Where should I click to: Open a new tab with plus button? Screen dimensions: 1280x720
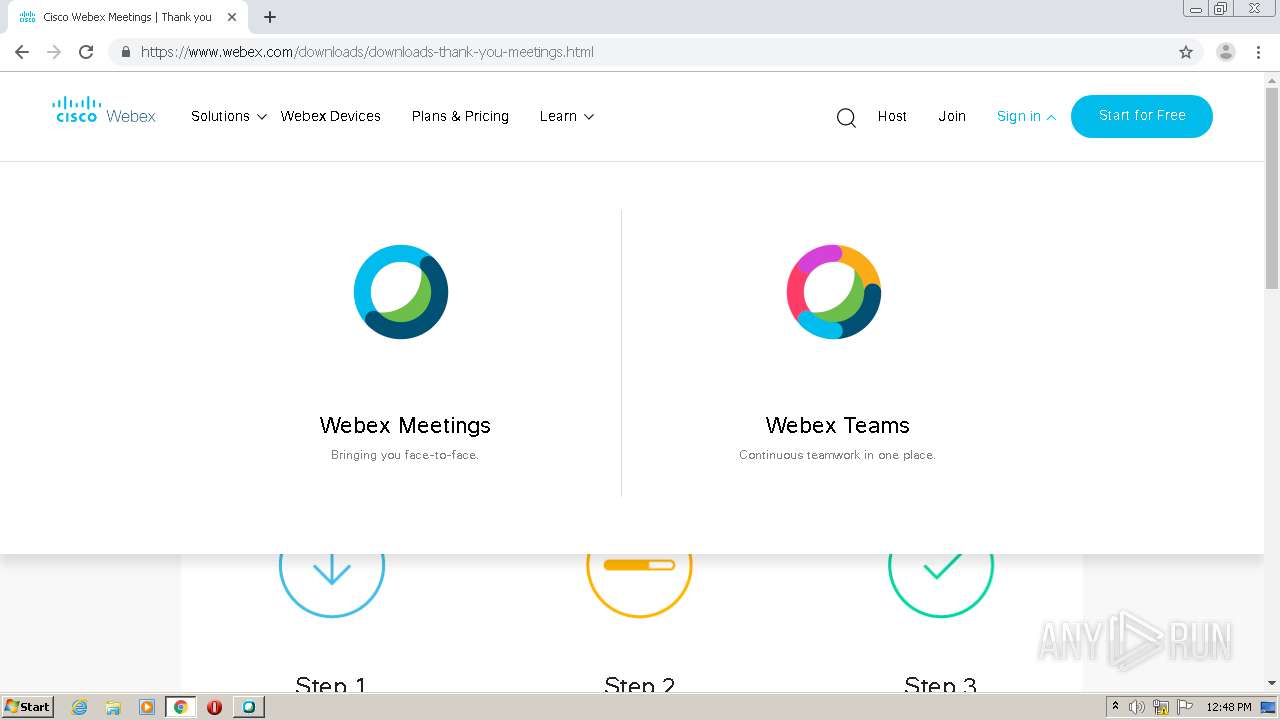(x=270, y=17)
